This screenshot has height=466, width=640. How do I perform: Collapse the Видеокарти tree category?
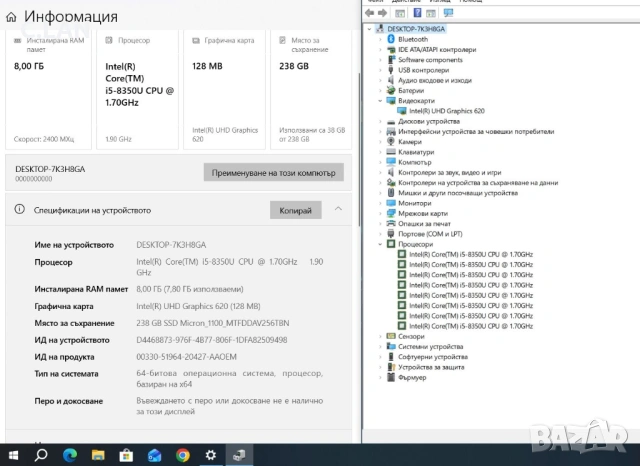point(380,100)
